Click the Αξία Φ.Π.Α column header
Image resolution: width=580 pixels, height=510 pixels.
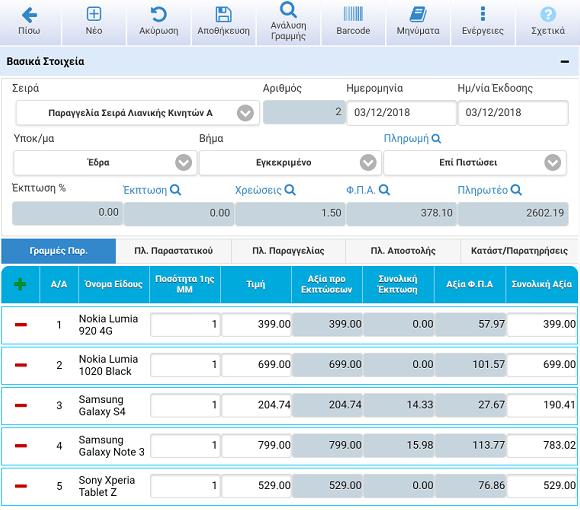(x=470, y=284)
